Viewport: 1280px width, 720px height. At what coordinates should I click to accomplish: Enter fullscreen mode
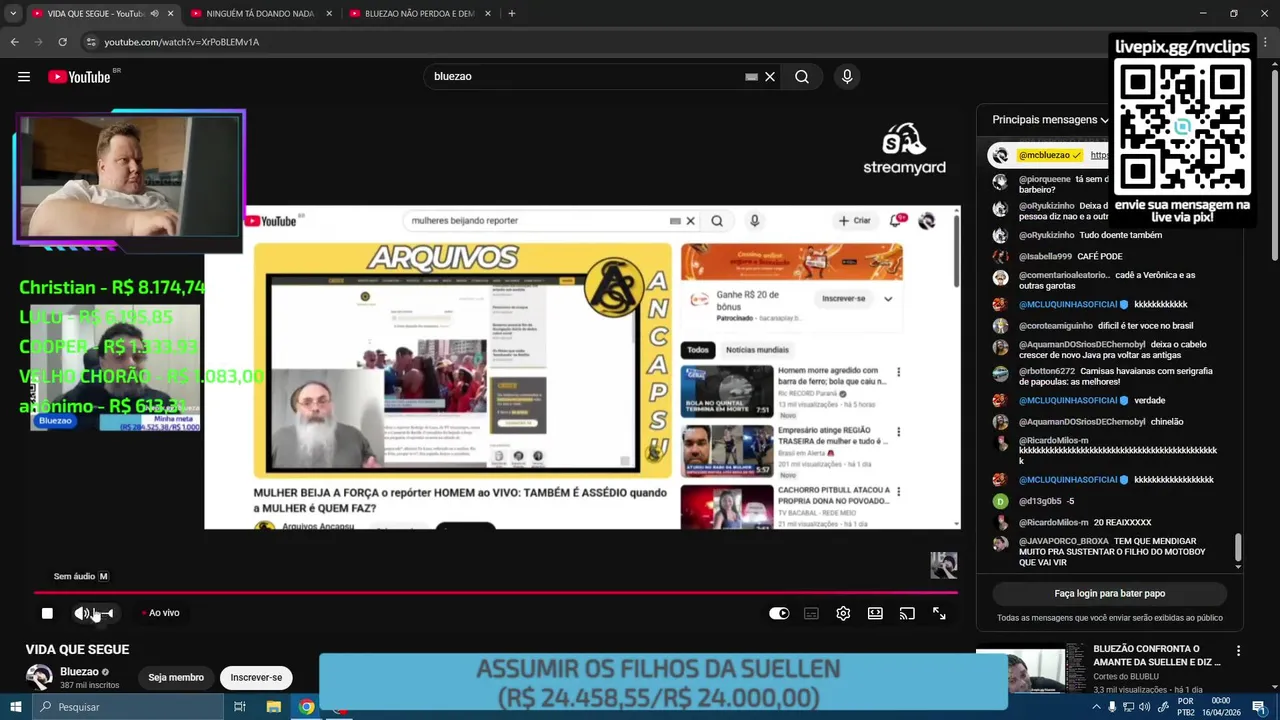(x=939, y=613)
